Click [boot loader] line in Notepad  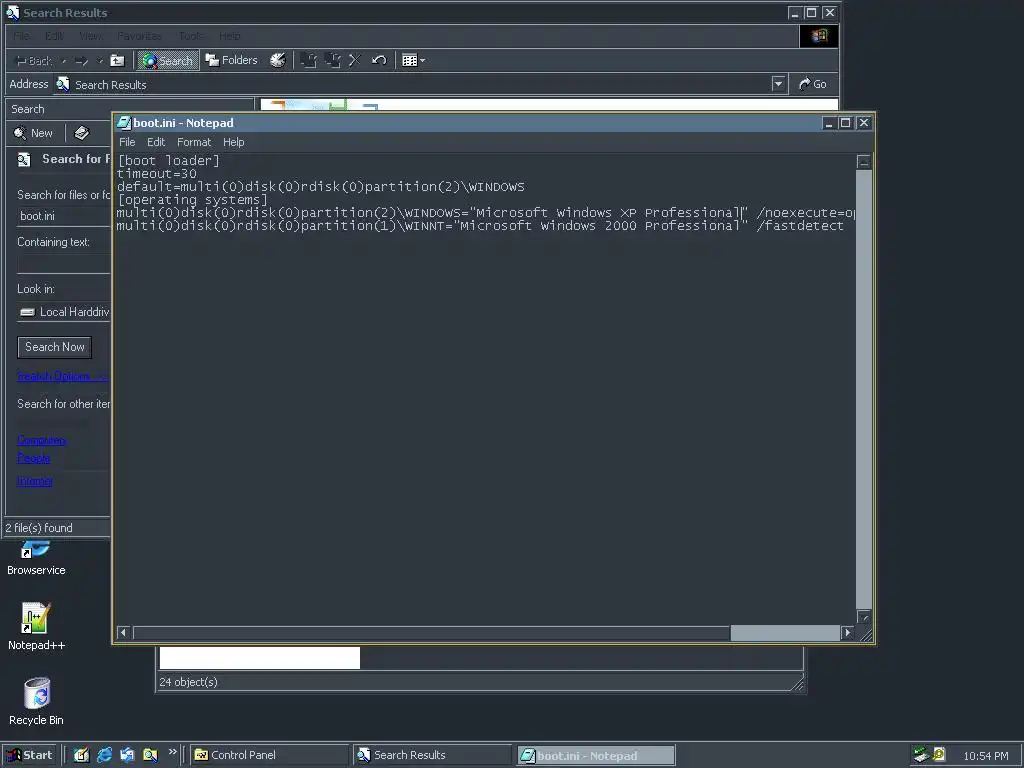(168, 161)
